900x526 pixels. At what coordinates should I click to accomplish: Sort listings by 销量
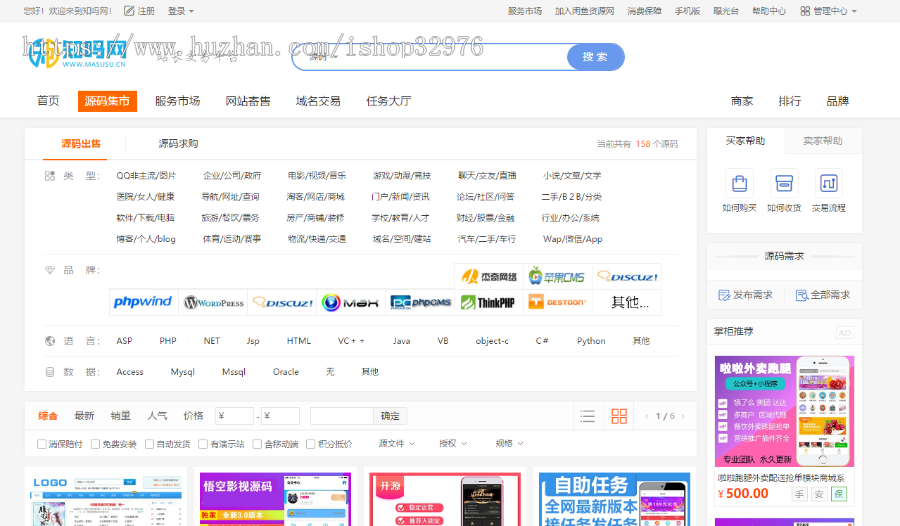(121, 416)
